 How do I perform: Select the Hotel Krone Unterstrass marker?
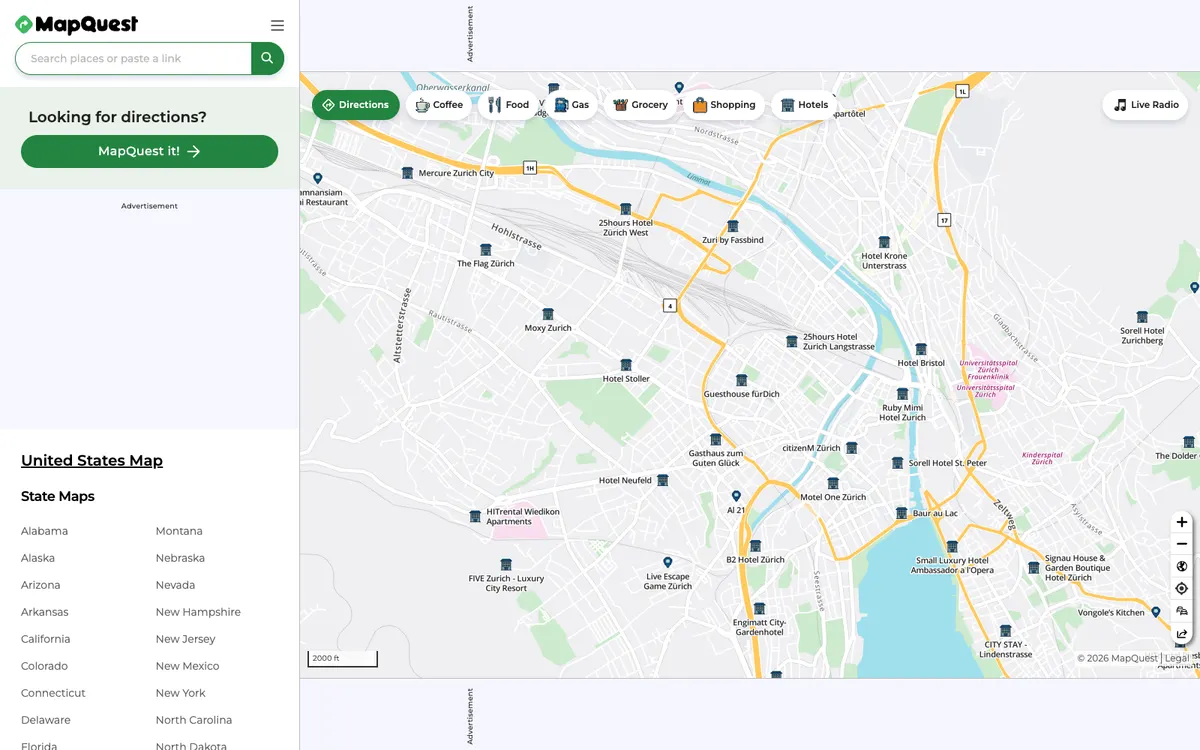(x=884, y=242)
